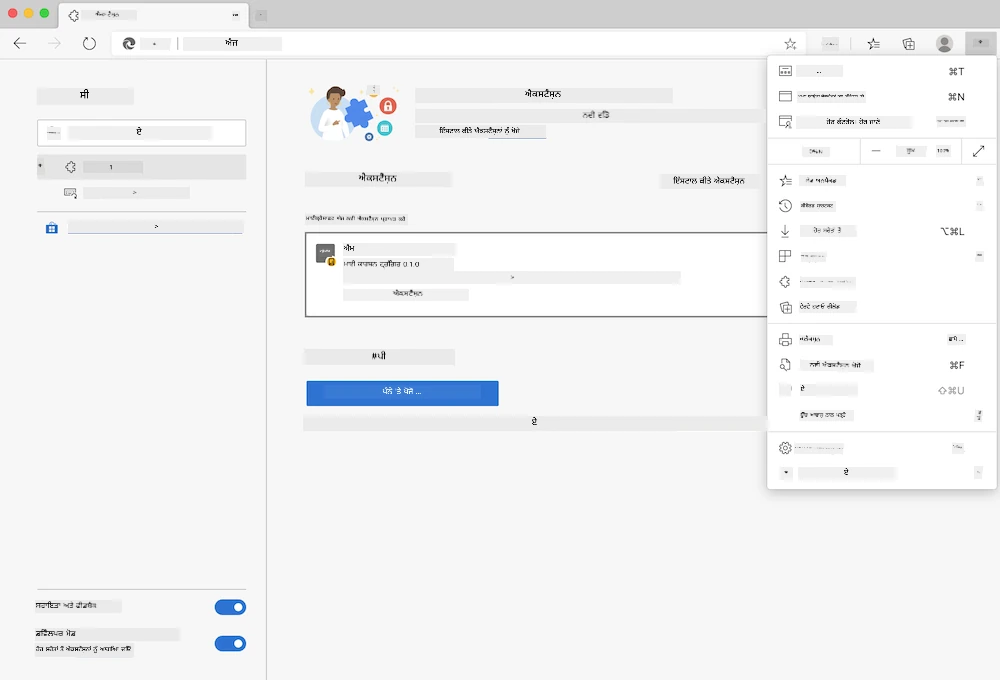Click the gear Settings icon in menu
The width and height of the screenshot is (1000, 680).
(x=785, y=448)
